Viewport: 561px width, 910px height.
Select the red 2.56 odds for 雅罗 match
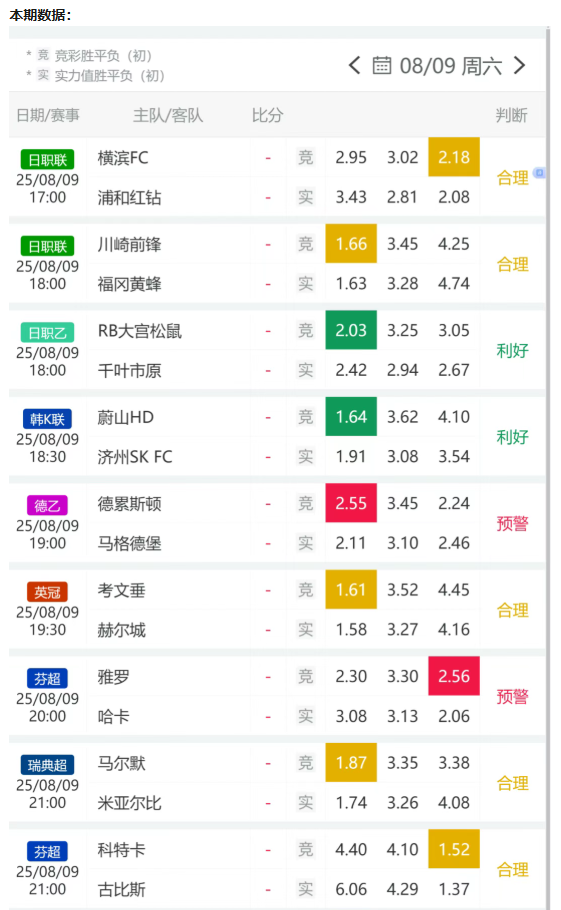[454, 676]
